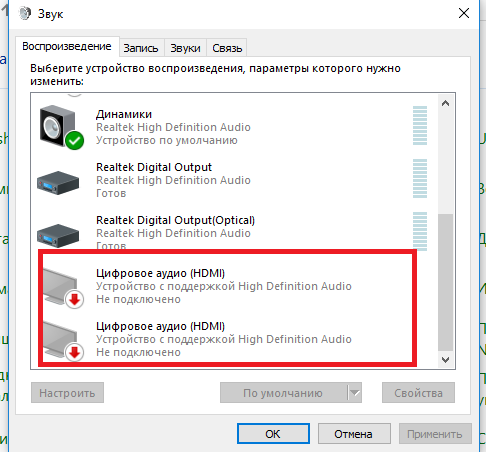The image size is (486, 452).
Task: Click the Отмена button
Action: [354, 434]
